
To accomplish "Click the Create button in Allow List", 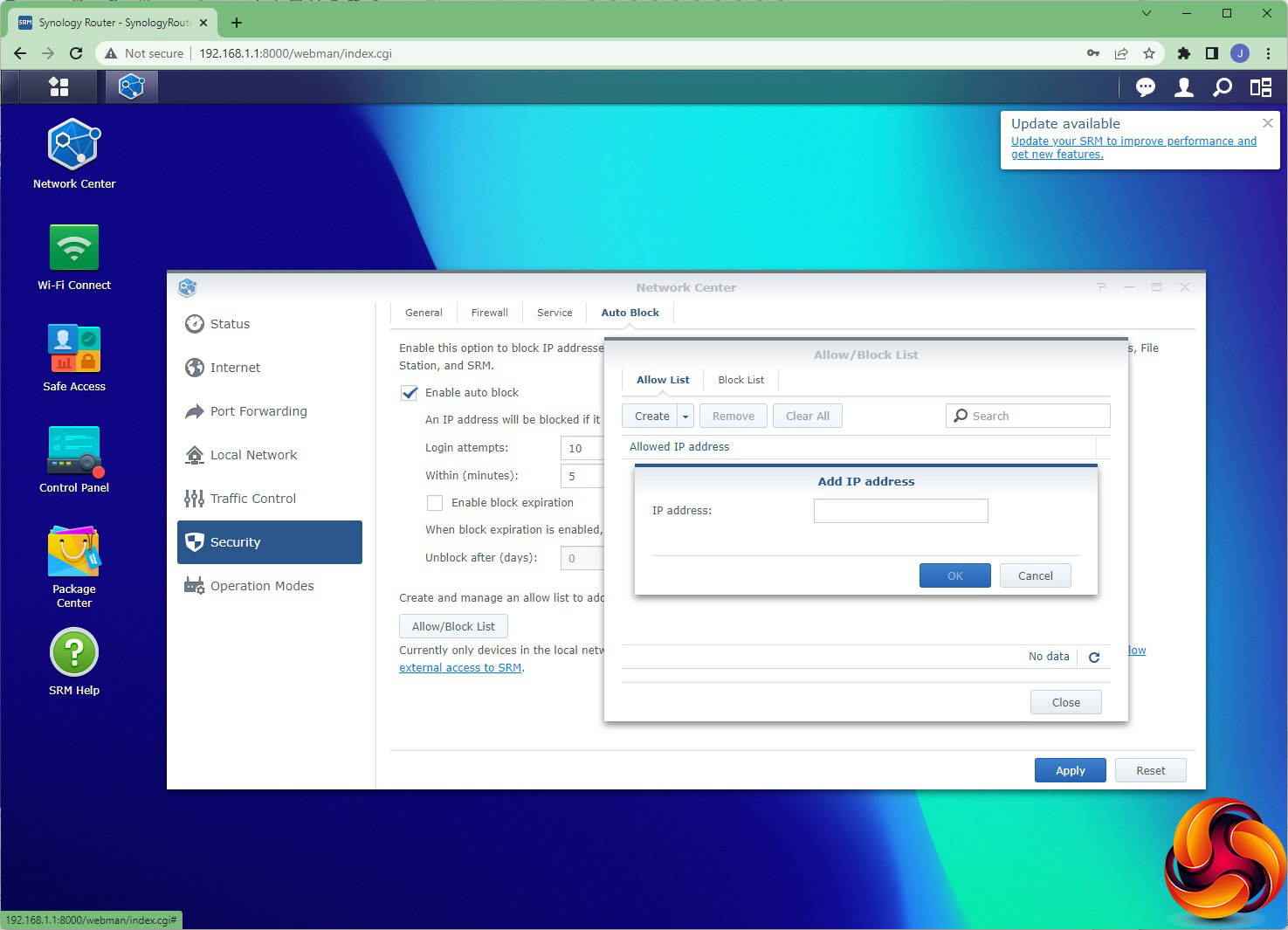I will click(651, 417).
